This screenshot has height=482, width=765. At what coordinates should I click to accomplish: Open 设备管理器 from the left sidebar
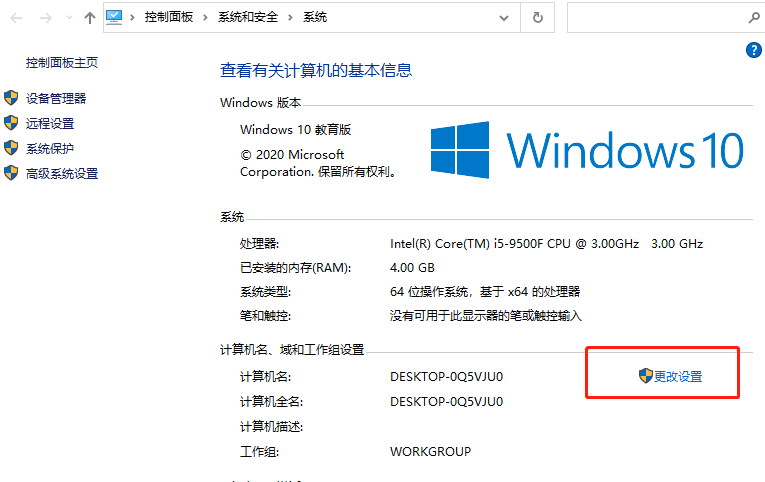coord(56,98)
